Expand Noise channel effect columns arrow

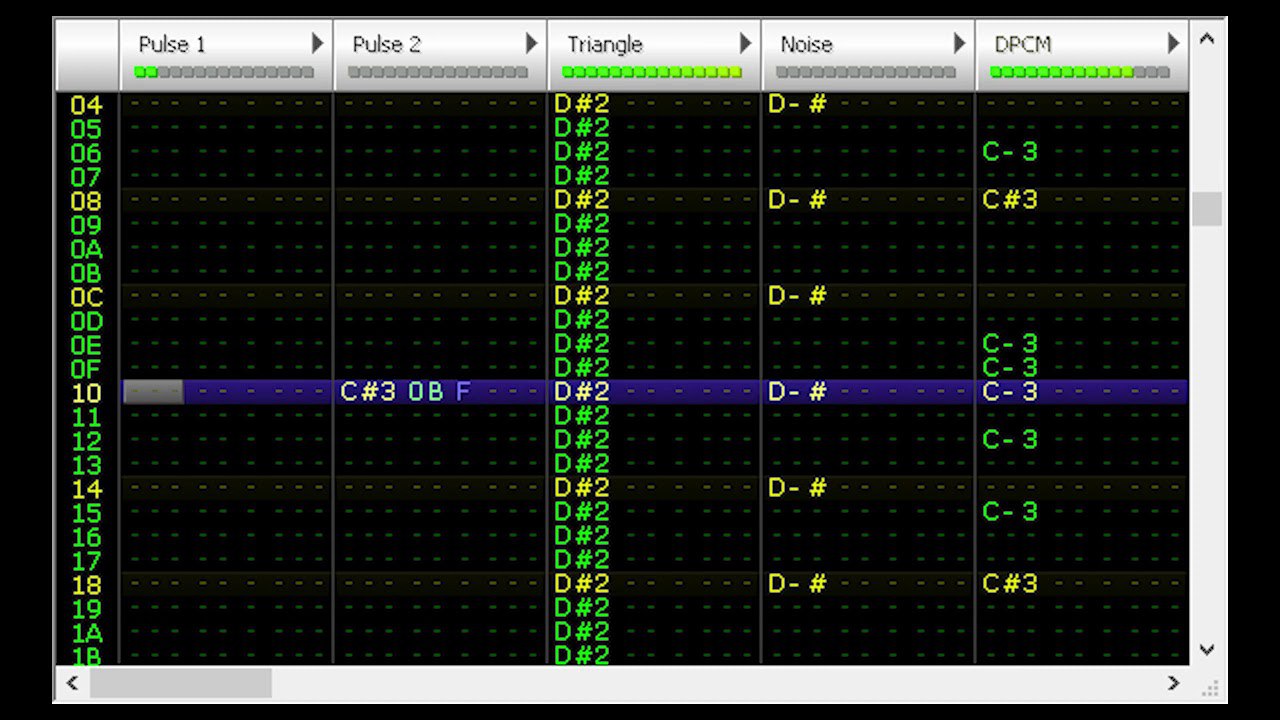coord(960,43)
